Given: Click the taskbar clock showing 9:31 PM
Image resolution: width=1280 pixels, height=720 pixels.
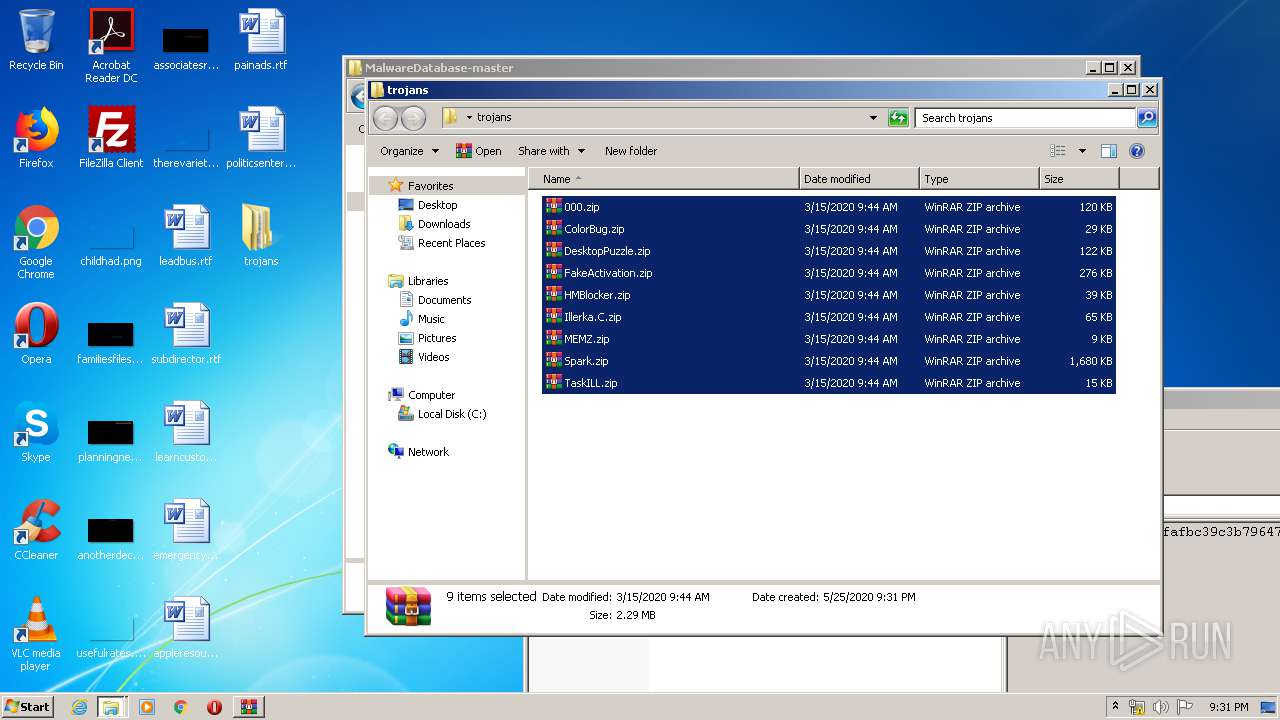Looking at the screenshot, I should 1228,707.
